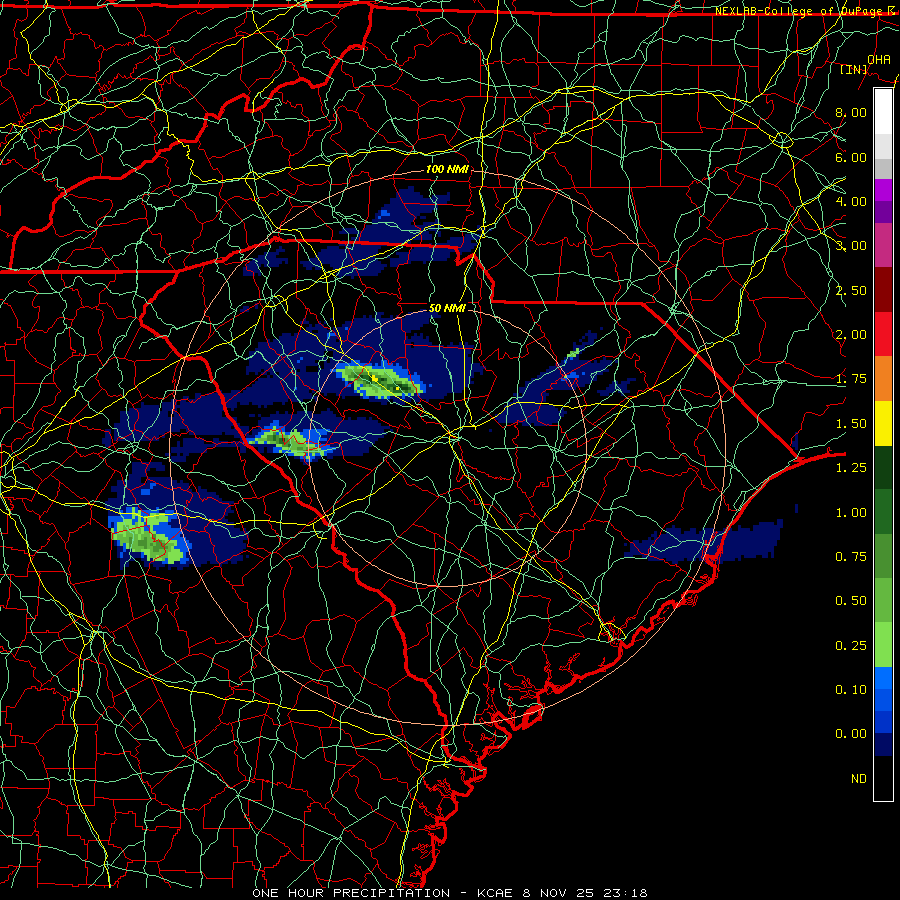Click the 0.50 legend value
900x900 pixels.
pos(851,601)
